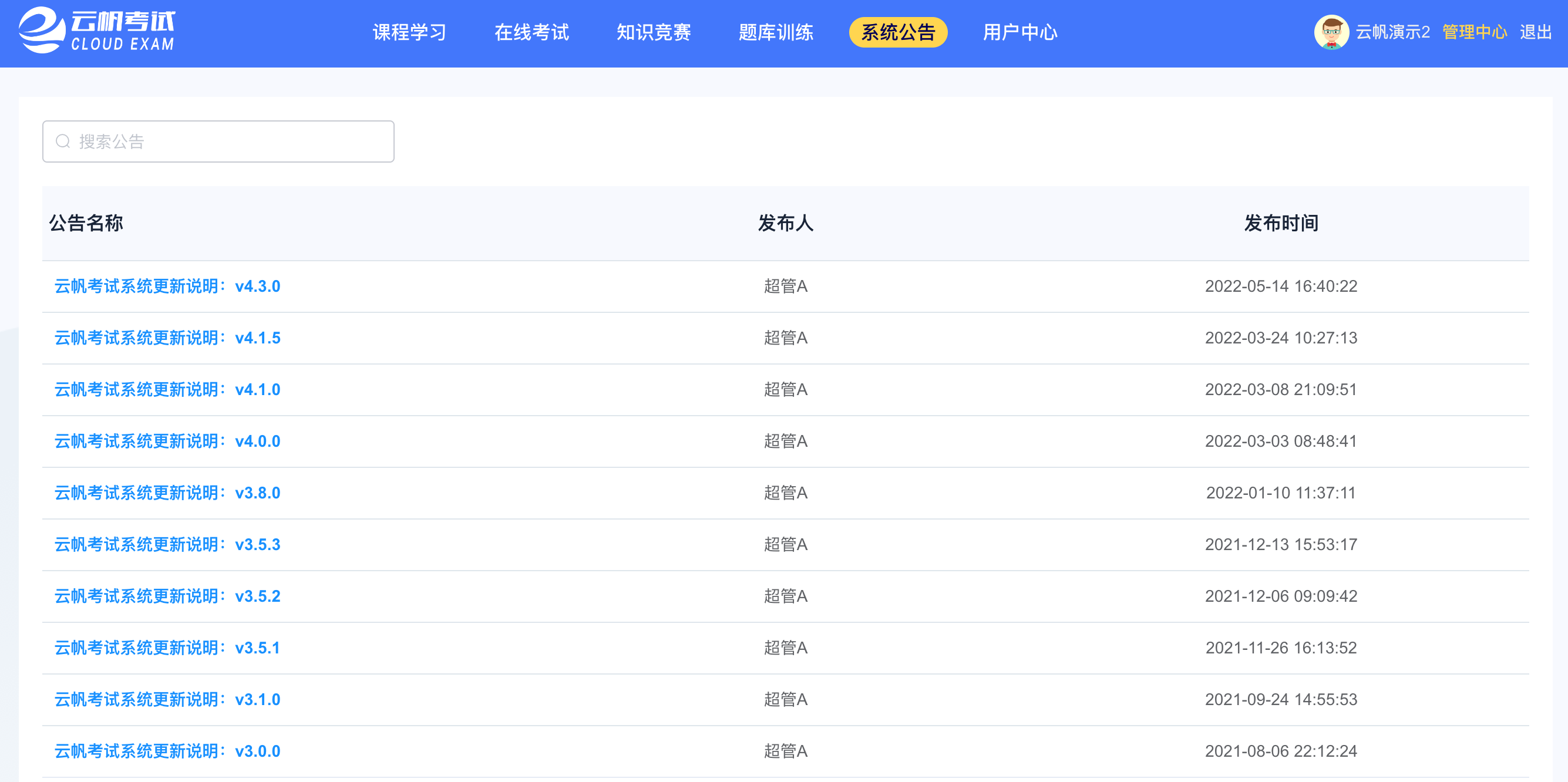Viewport: 1568px width, 782px height.
Task: Open 用户中心 from the navigation
Action: (x=1020, y=32)
